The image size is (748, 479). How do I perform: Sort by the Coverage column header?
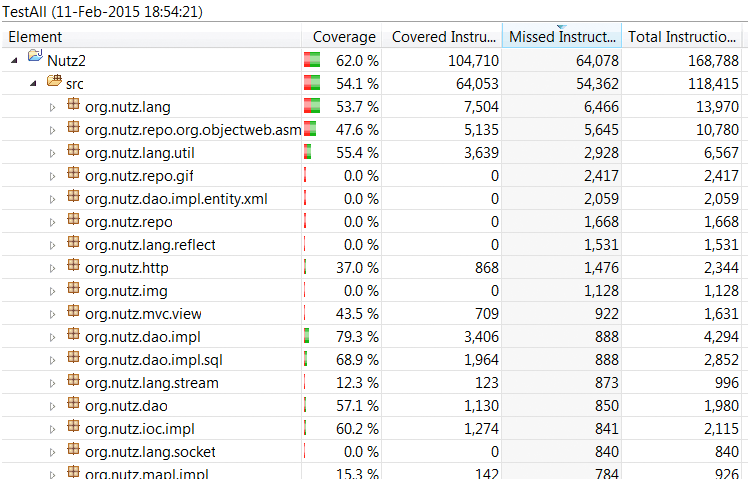[x=344, y=37]
